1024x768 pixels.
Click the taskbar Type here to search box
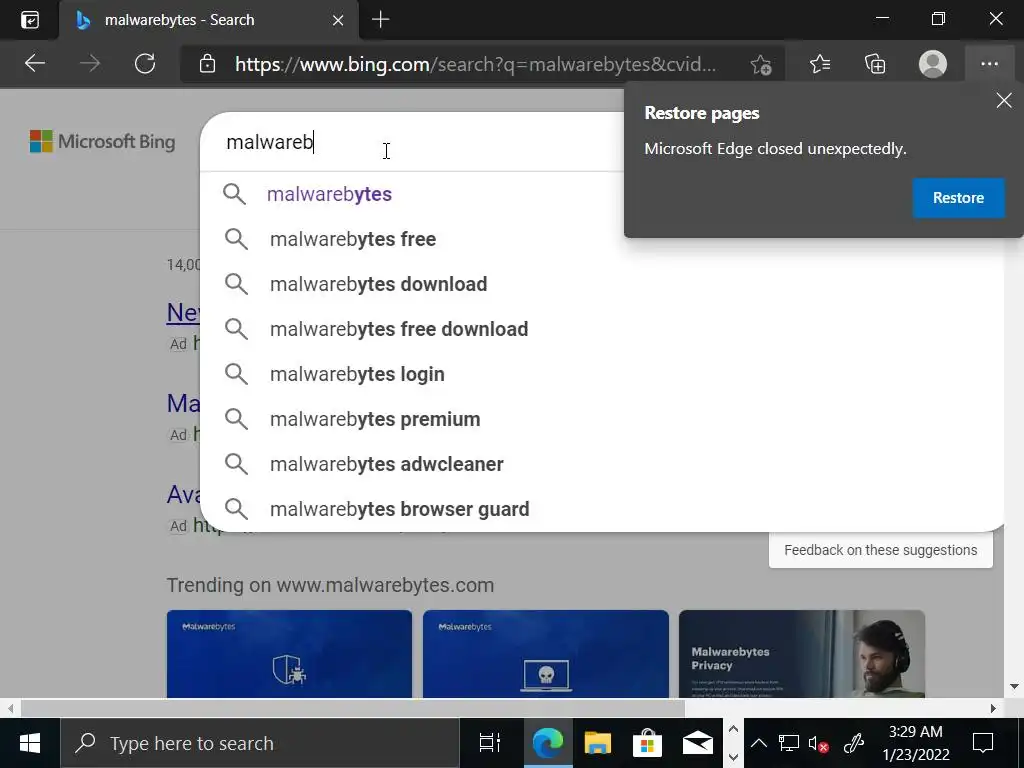(x=260, y=743)
